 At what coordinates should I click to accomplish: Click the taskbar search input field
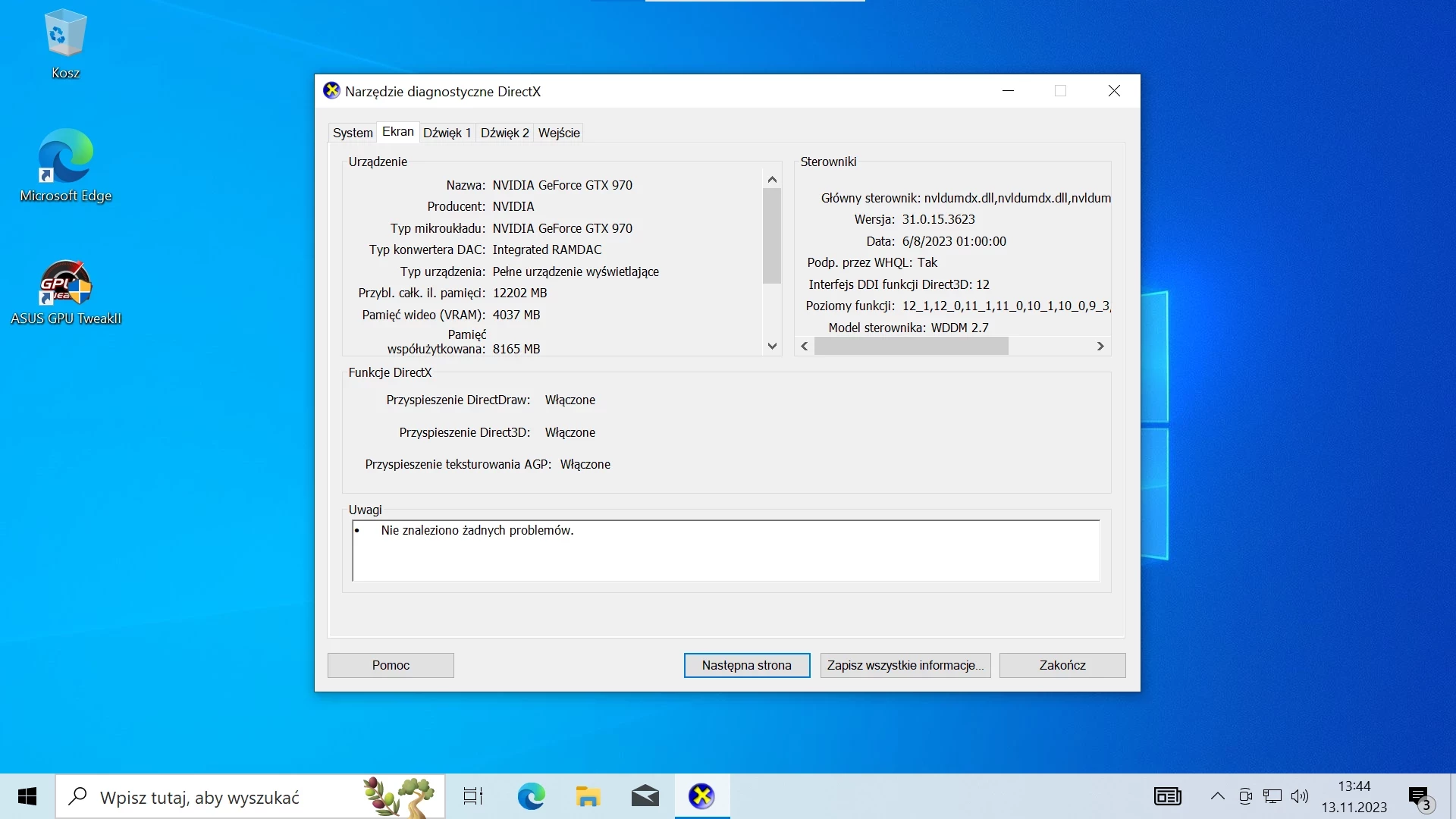(250, 796)
